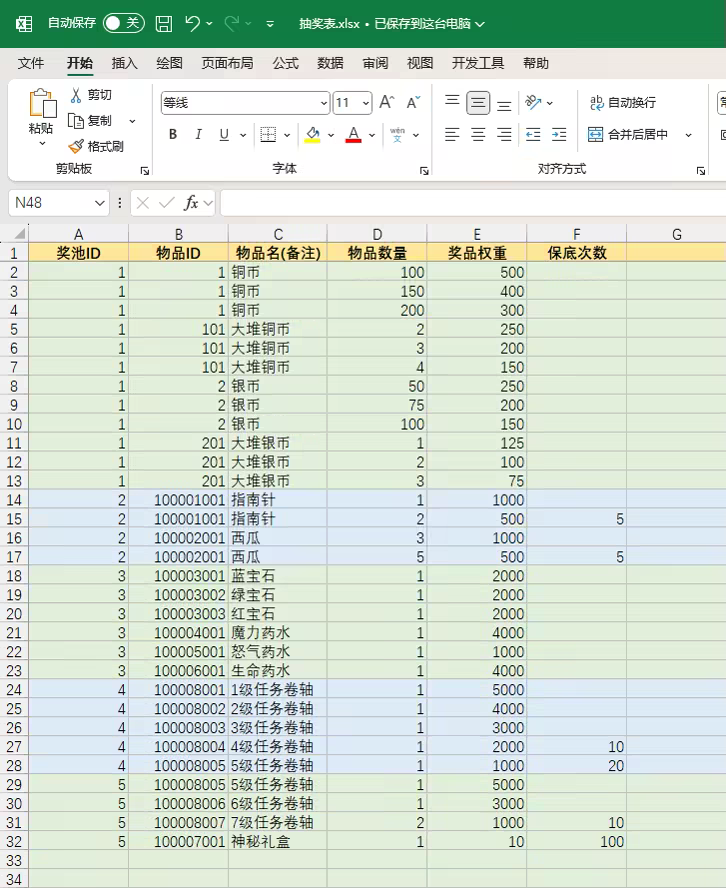
Task: Open the underline style dropdown arrow
Action: (x=243, y=135)
